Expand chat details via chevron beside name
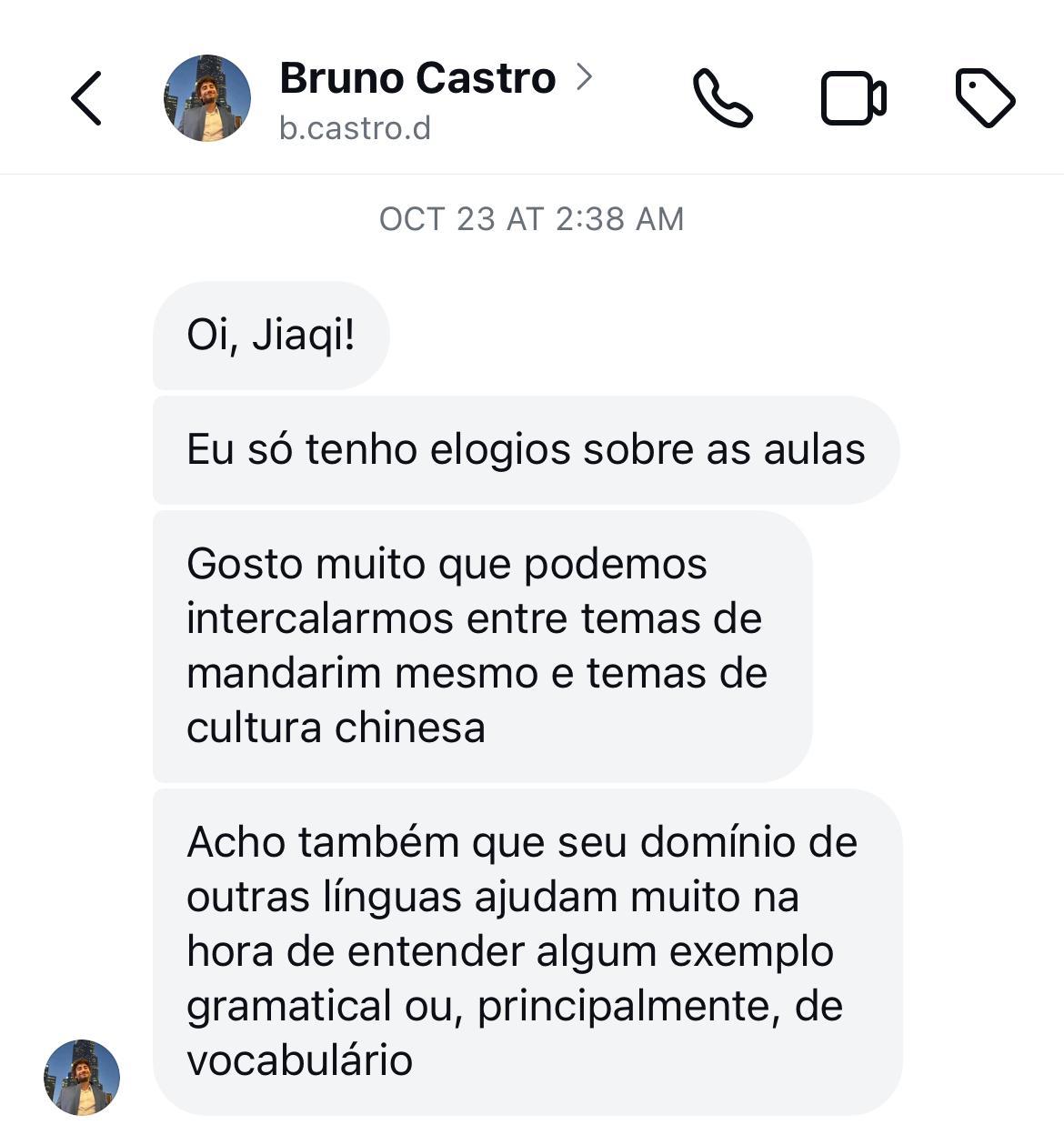Viewport: 1064px width, 1135px height. [x=584, y=77]
